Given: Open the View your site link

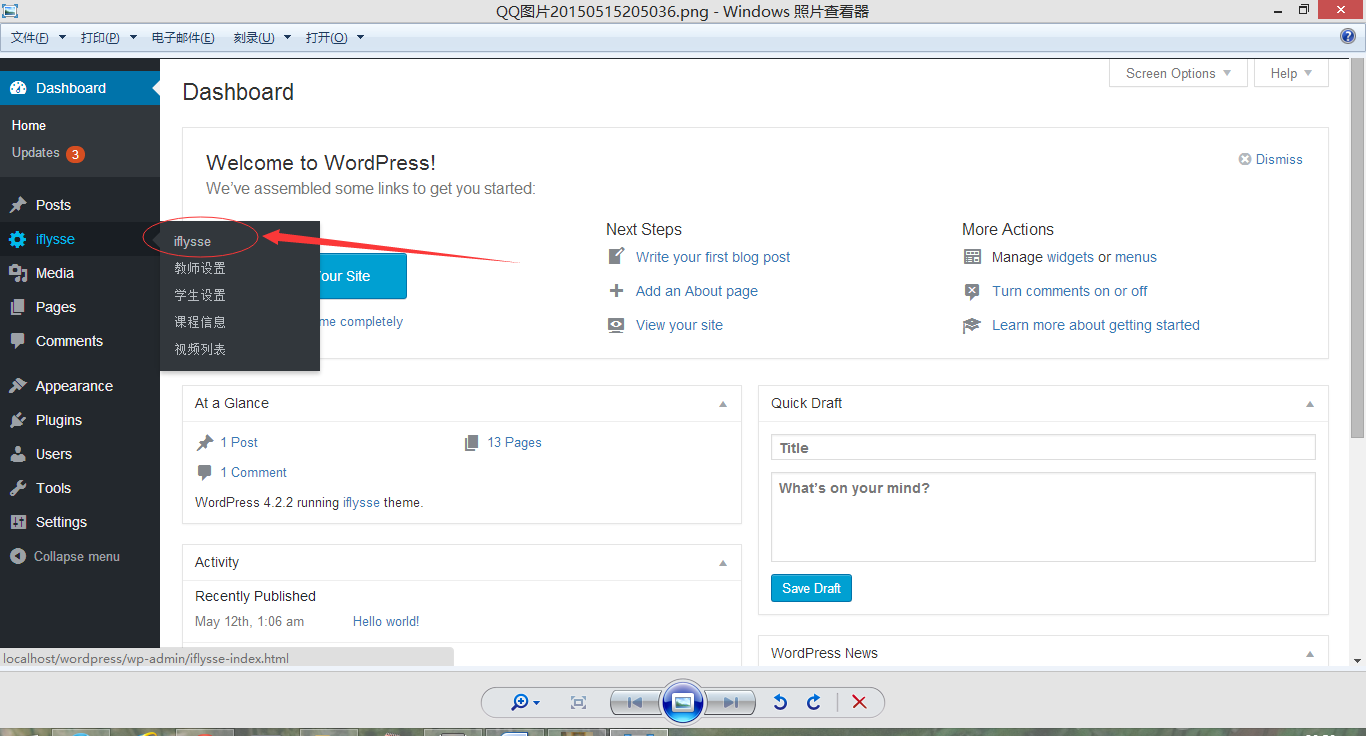Looking at the screenshot, I should tap(679, 325).
